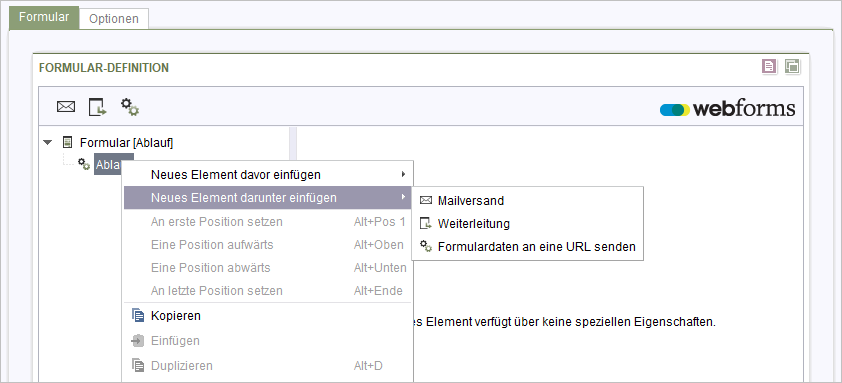Screen dimensions: 842x383
Task: Select the Formular [Ablauf] tree item
Action: 126,143
